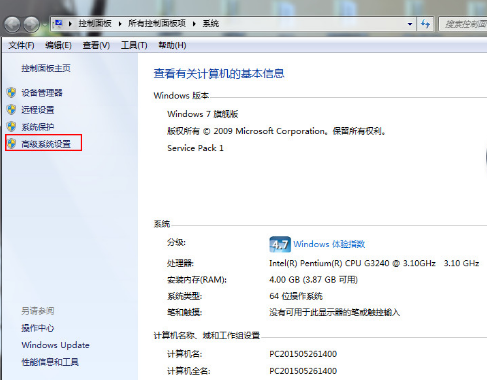Image resolution: width=487 pixels, height=380 pixels.
Task: Open Windows 体验指数 link
Action: pos(329,244)
